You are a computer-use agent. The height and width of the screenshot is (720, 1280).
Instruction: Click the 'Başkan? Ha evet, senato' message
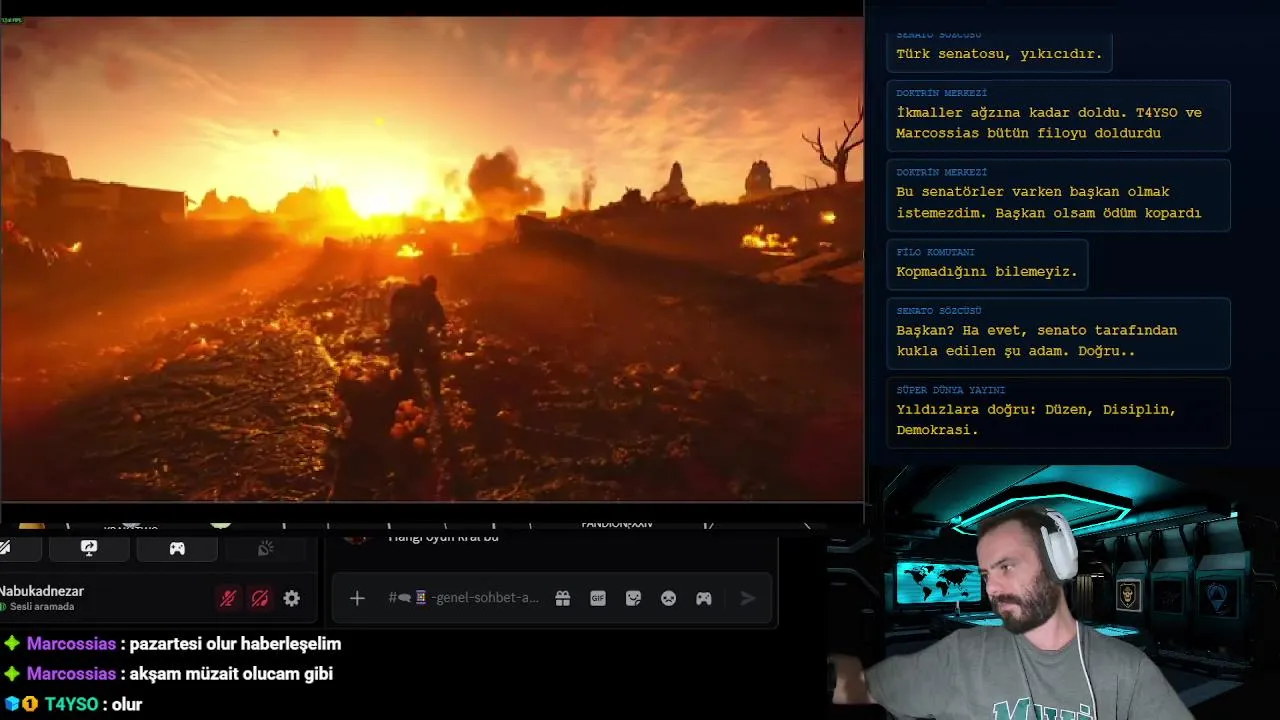[x=1058, y=333]
